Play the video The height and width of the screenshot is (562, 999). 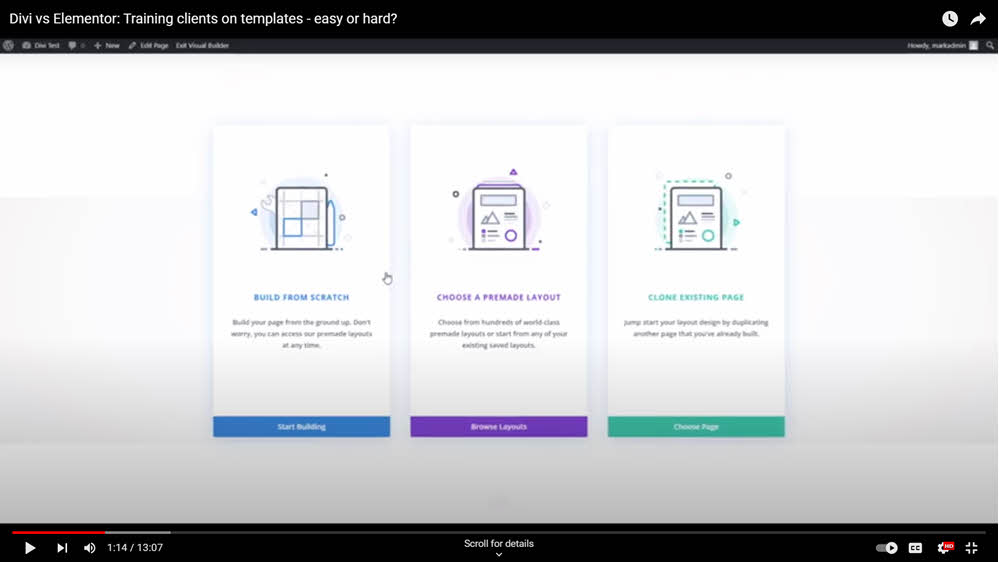pos(29,547)
